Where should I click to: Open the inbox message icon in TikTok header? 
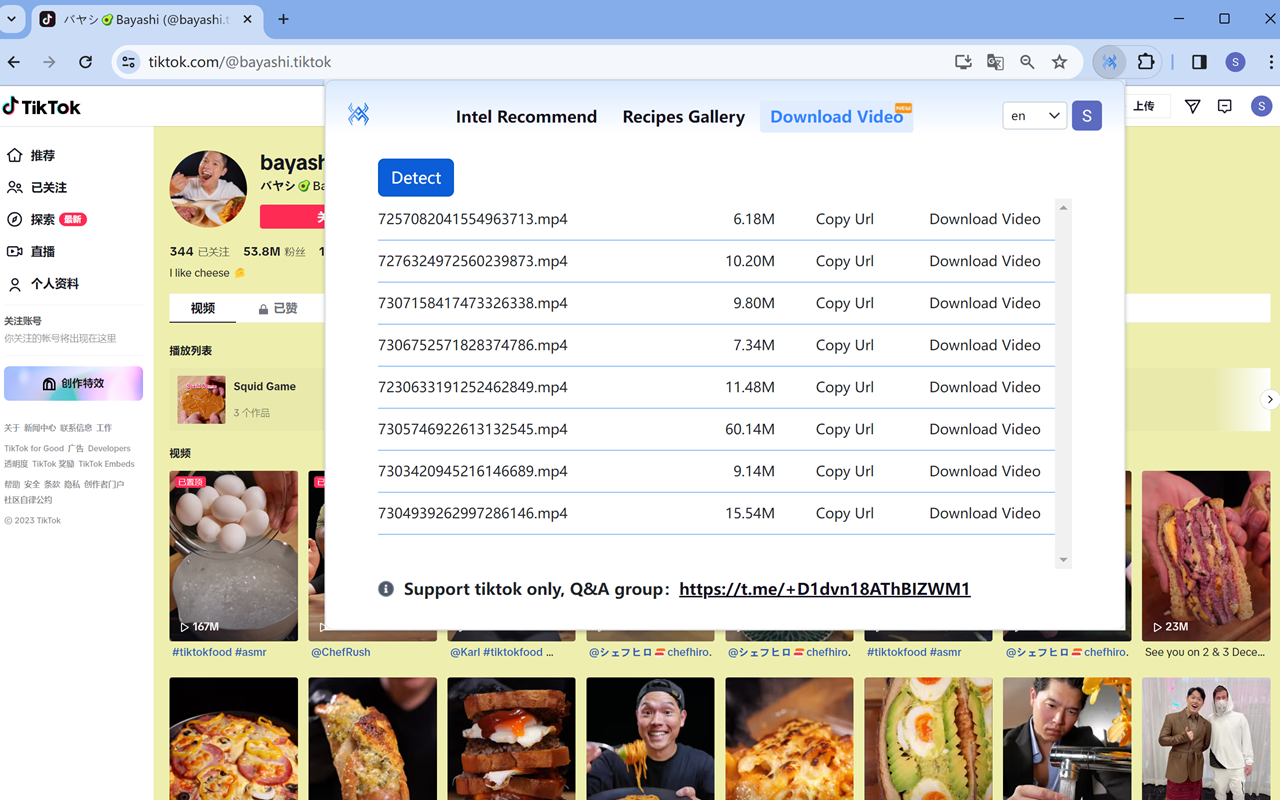click(x=1224, y=106)
